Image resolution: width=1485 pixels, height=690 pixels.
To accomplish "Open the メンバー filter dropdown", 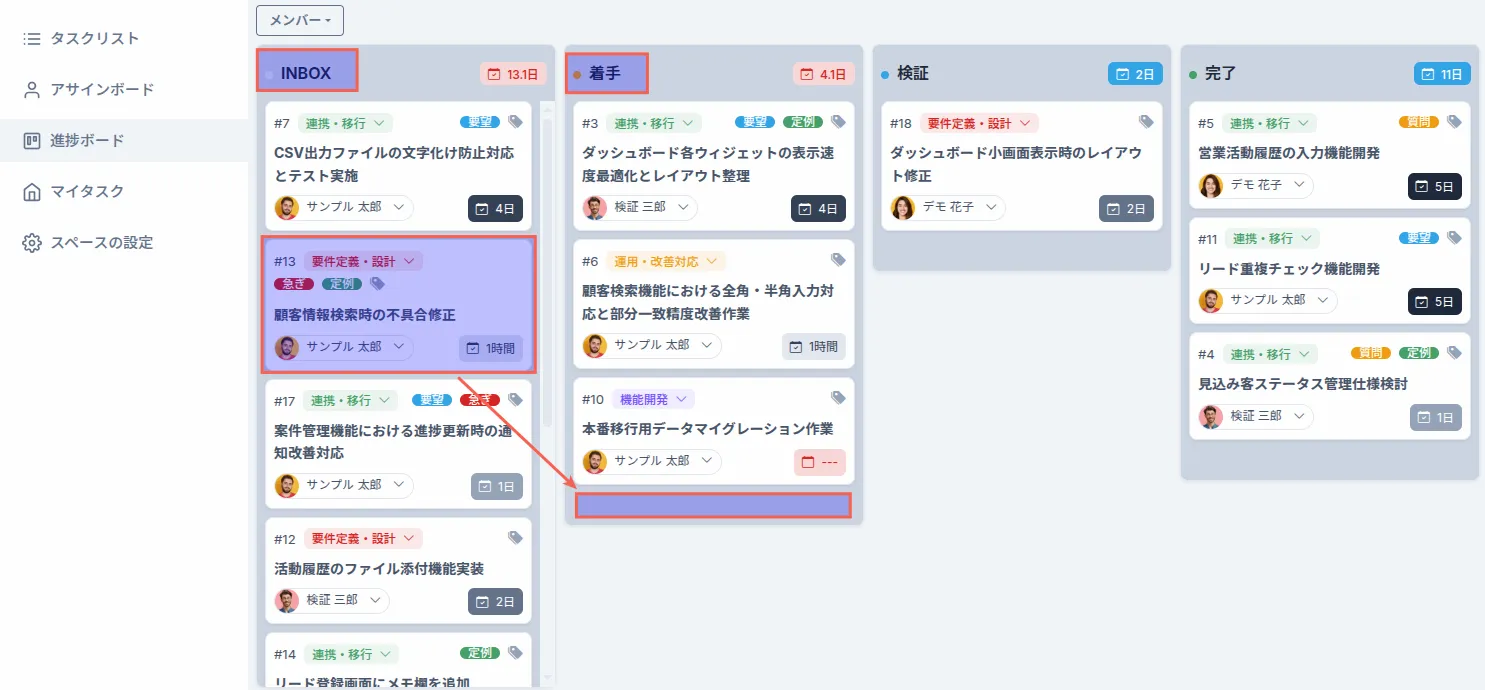I will 299,20.
